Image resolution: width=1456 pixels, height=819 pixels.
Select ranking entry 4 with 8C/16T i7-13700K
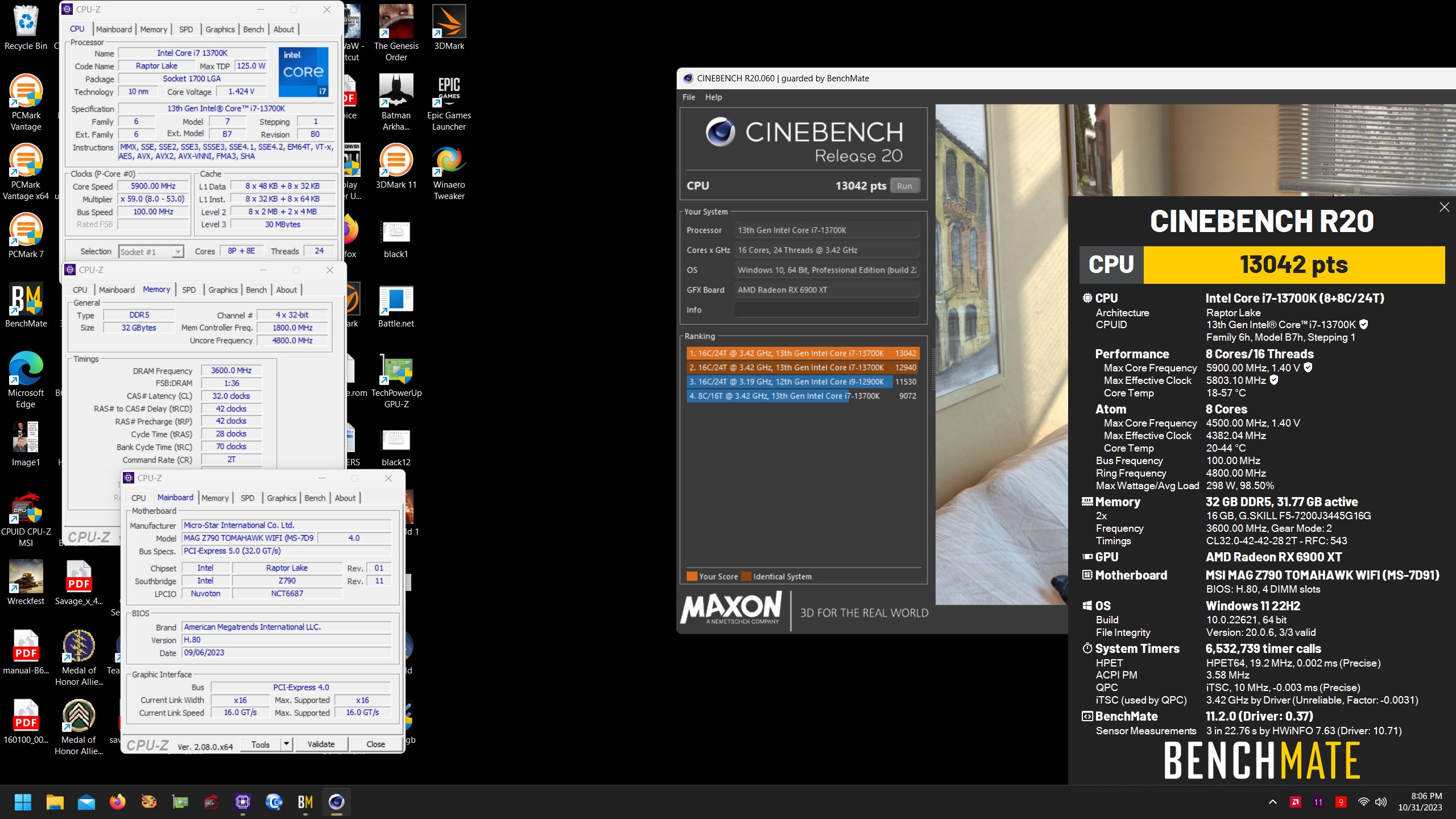click(x=803, y=396)
